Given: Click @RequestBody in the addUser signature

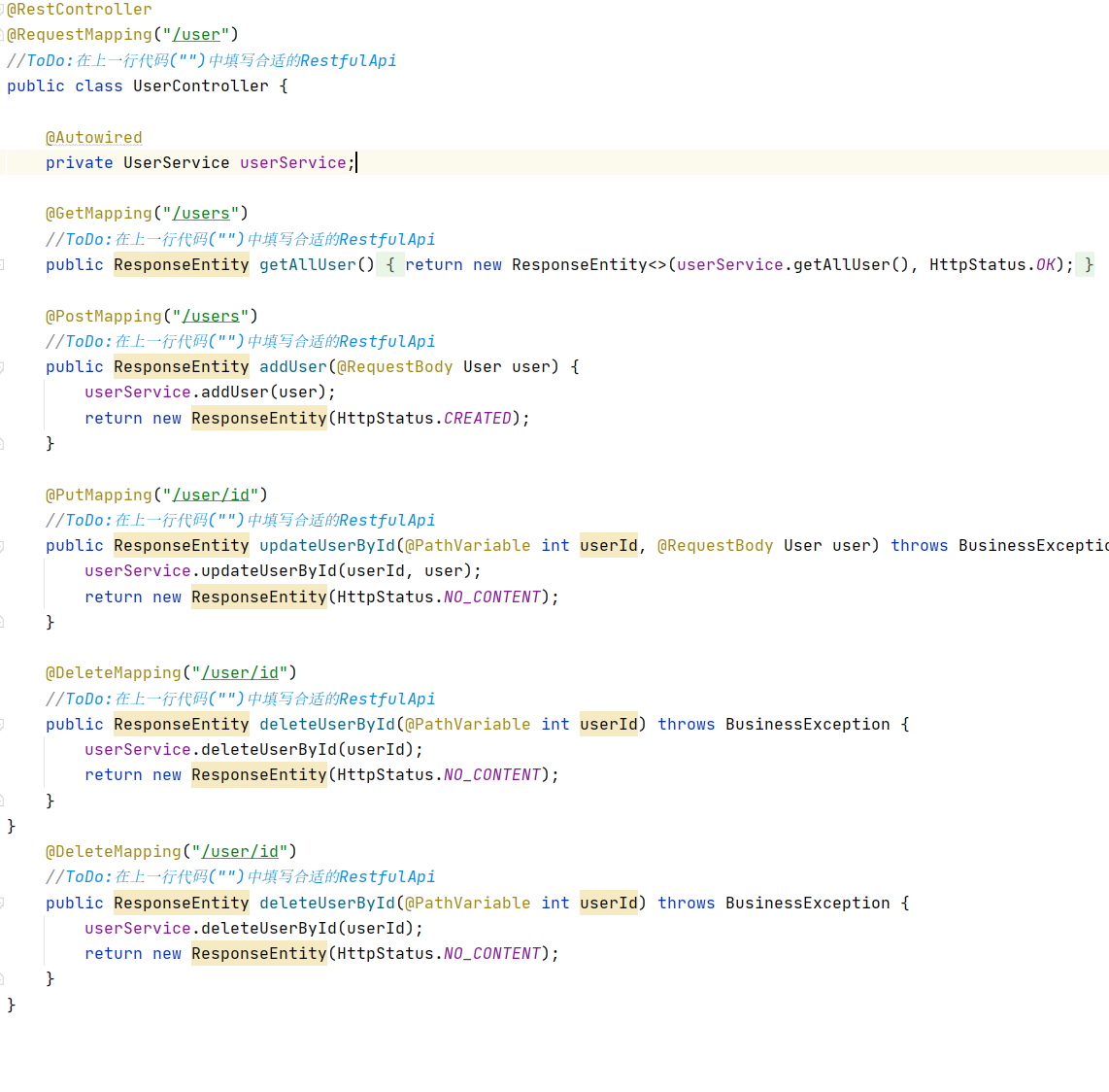Looking at the screenshot, I should click(394, 366).
